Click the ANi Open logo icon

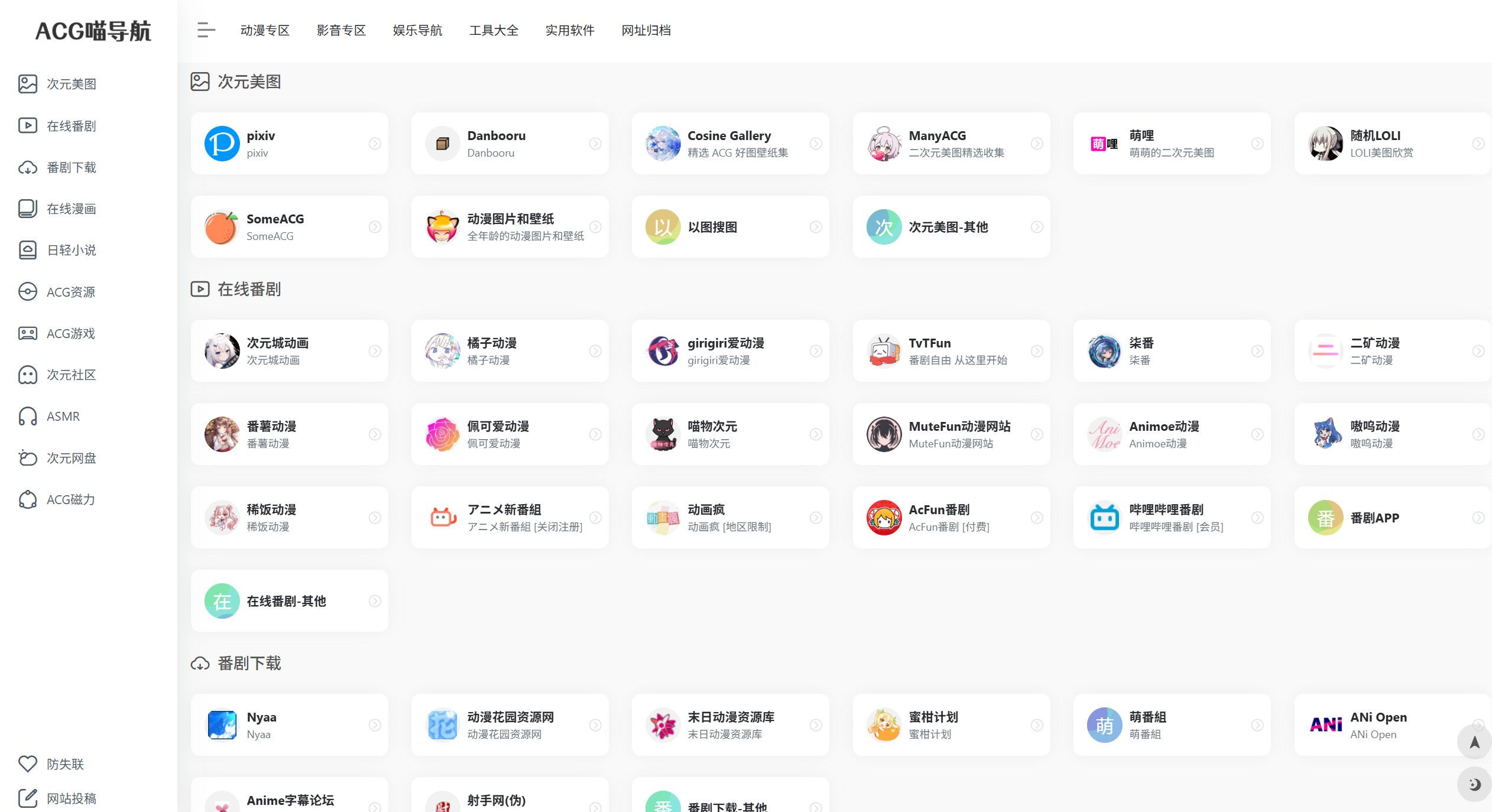pyautogui.click(x=1325, y=725)
